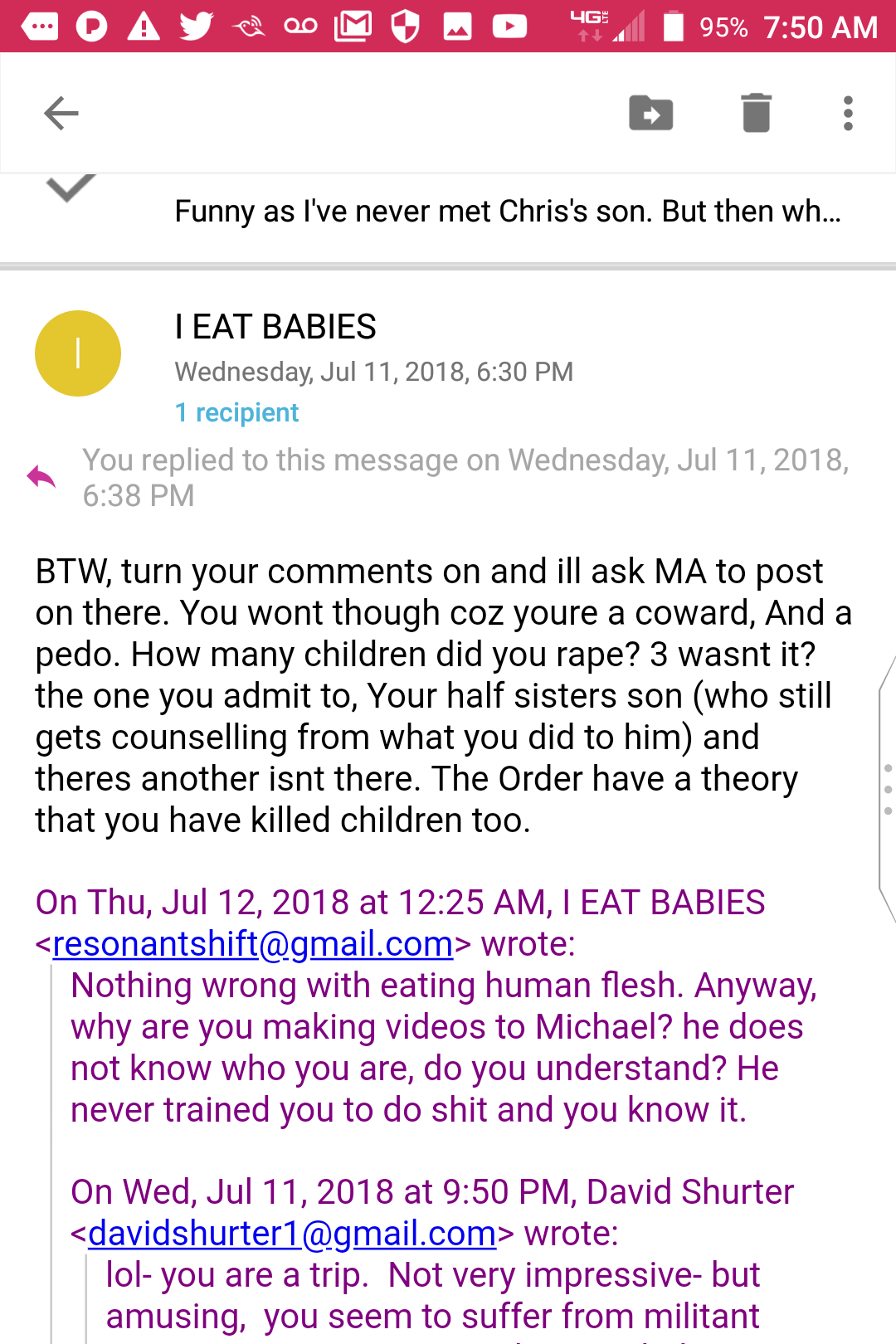This screenshot has width=896, height=1344.
Task: Expand the collapsed message chevron
Action: point(71,188)
